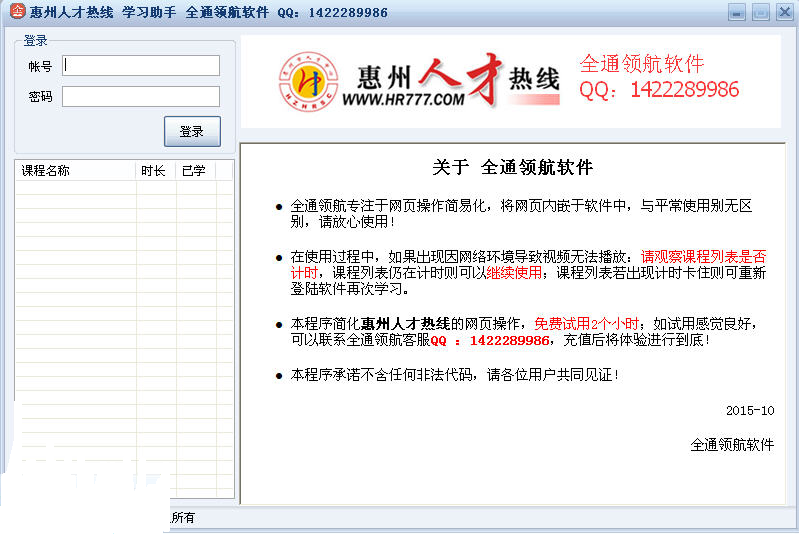Click the red 全通领航软件 banner heading
This screenshot has width=802, height=534.
point(642,64)
